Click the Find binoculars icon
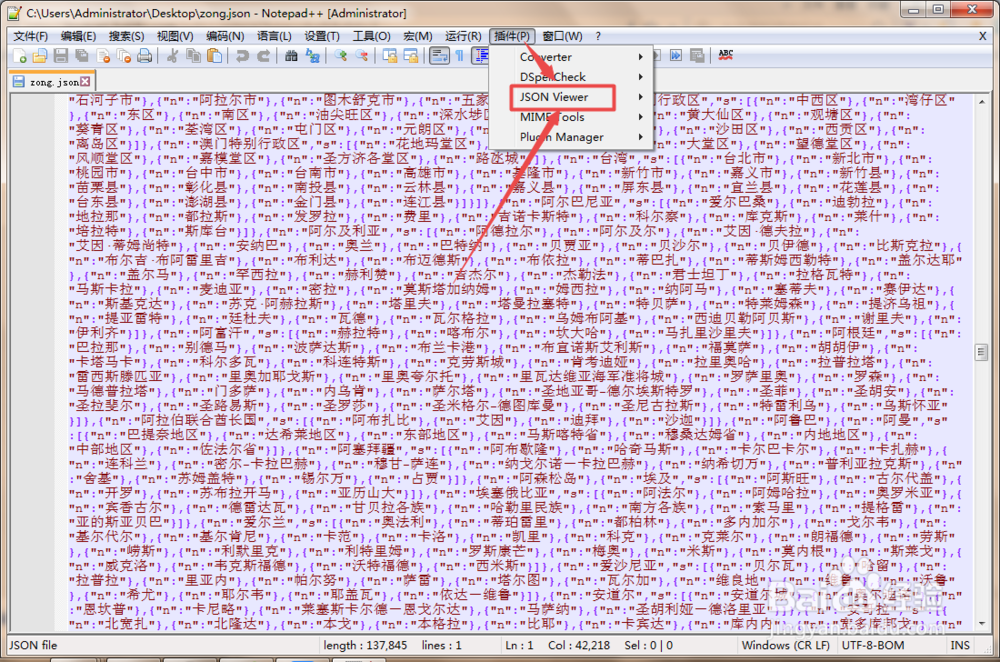Screen dimensions: 1000x662 coord(291,56)
